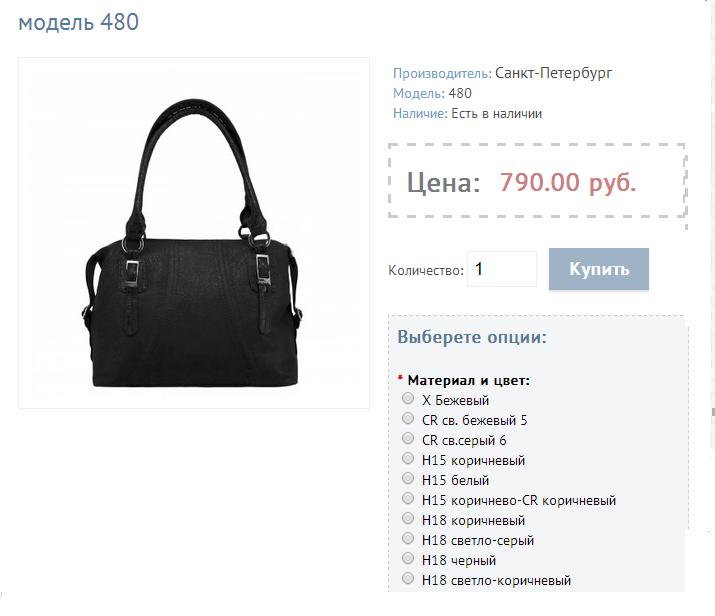715x616 pixels.
Task: Click the Есть в наличии availability text
Action: pos(497,114)
